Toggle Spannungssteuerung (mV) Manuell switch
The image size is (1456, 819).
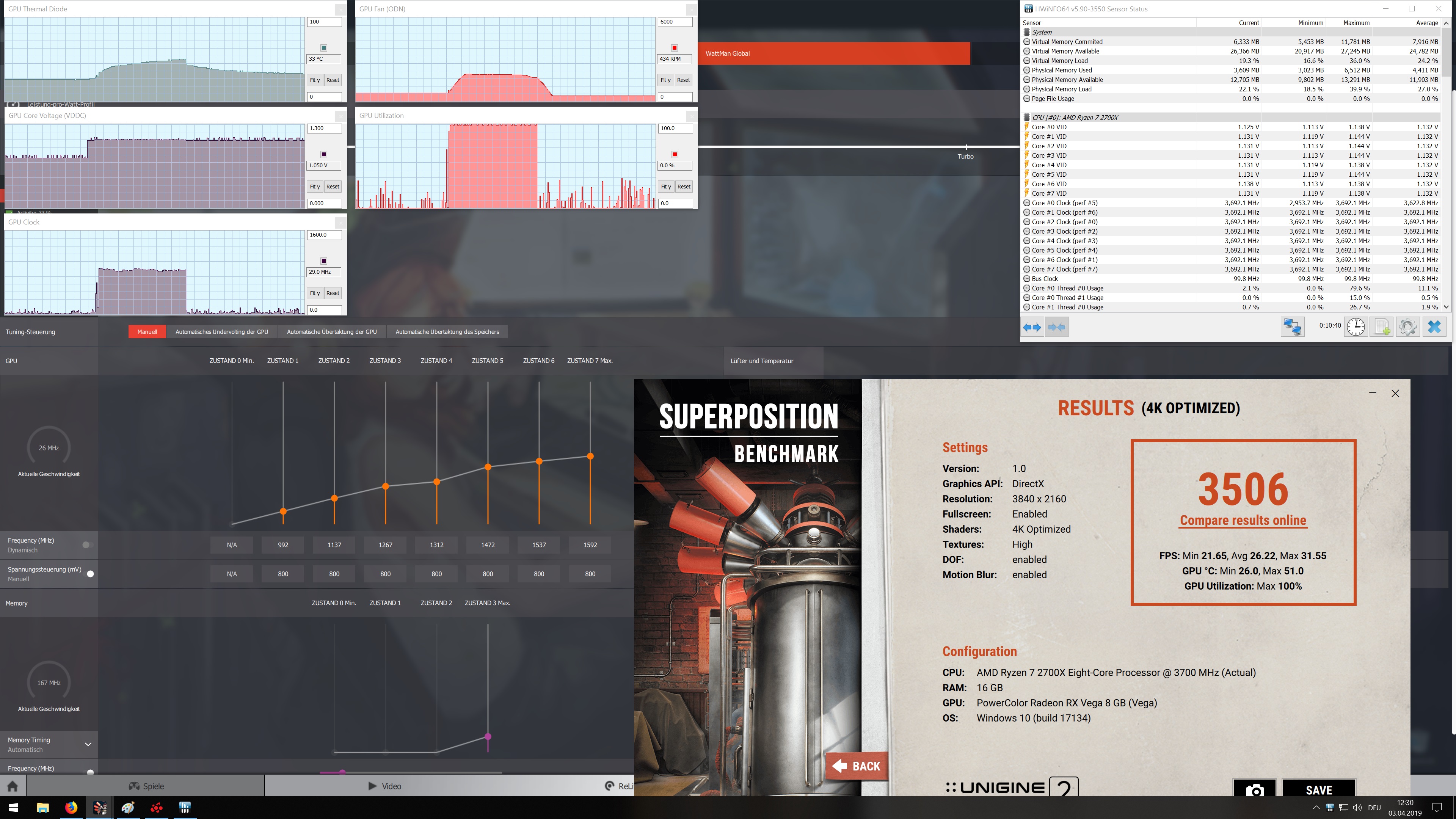coord(89,574)
